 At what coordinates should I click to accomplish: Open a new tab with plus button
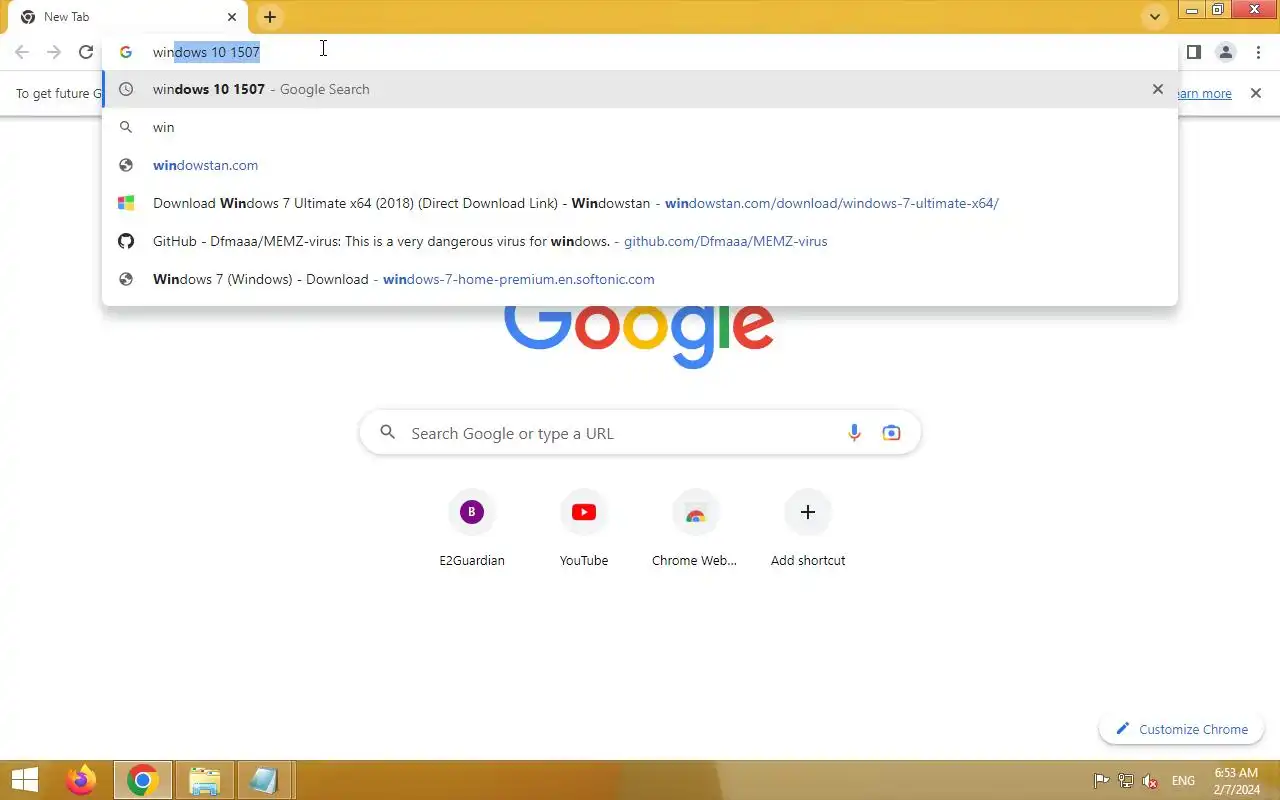point(270,17)
